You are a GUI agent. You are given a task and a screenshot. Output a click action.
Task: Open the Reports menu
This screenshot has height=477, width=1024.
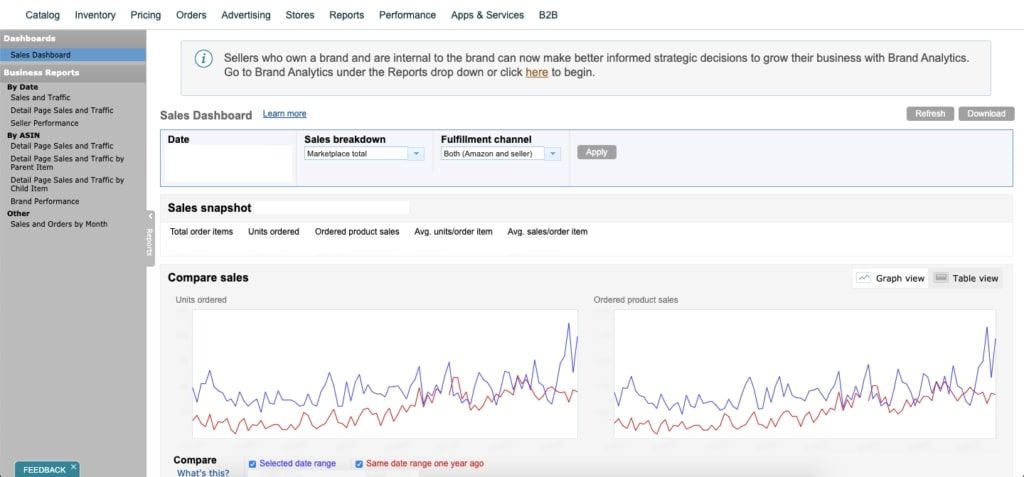[x=347, y=14]
